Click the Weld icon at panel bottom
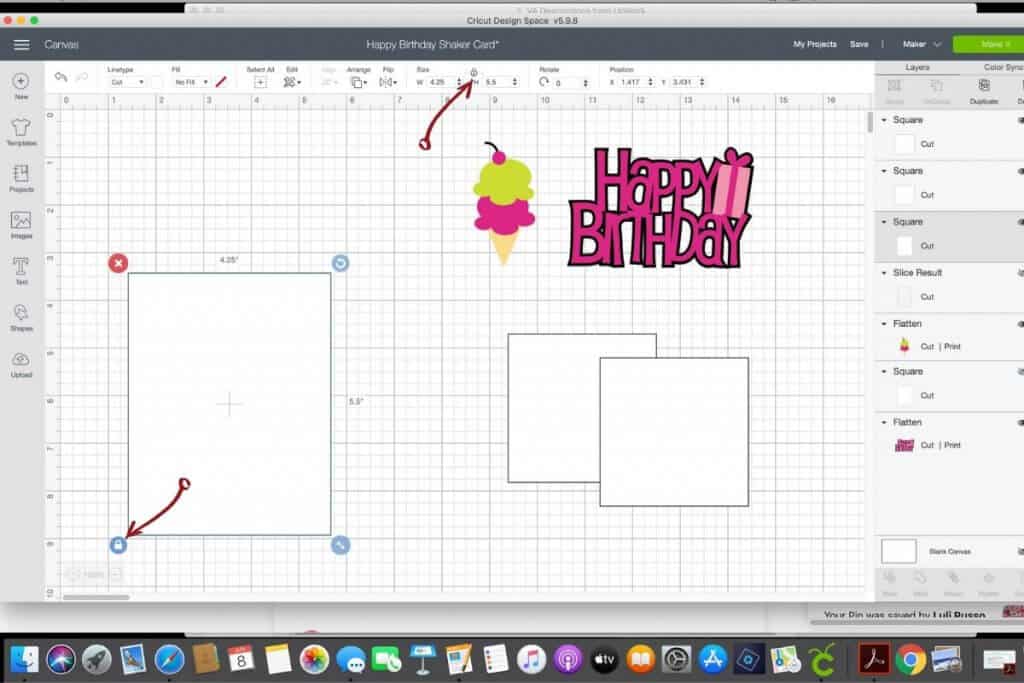This screenshot has height=683, width=1024. coord(920,578)
